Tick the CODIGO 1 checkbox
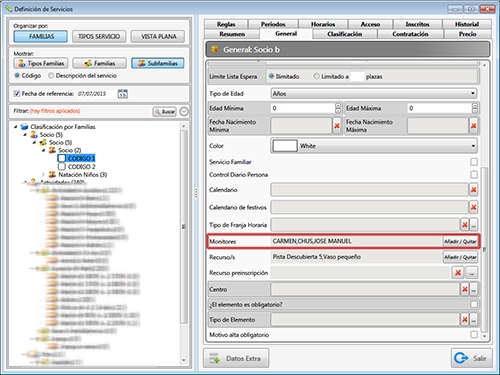This screenshot has width=500, height=375. pos(62,158)
